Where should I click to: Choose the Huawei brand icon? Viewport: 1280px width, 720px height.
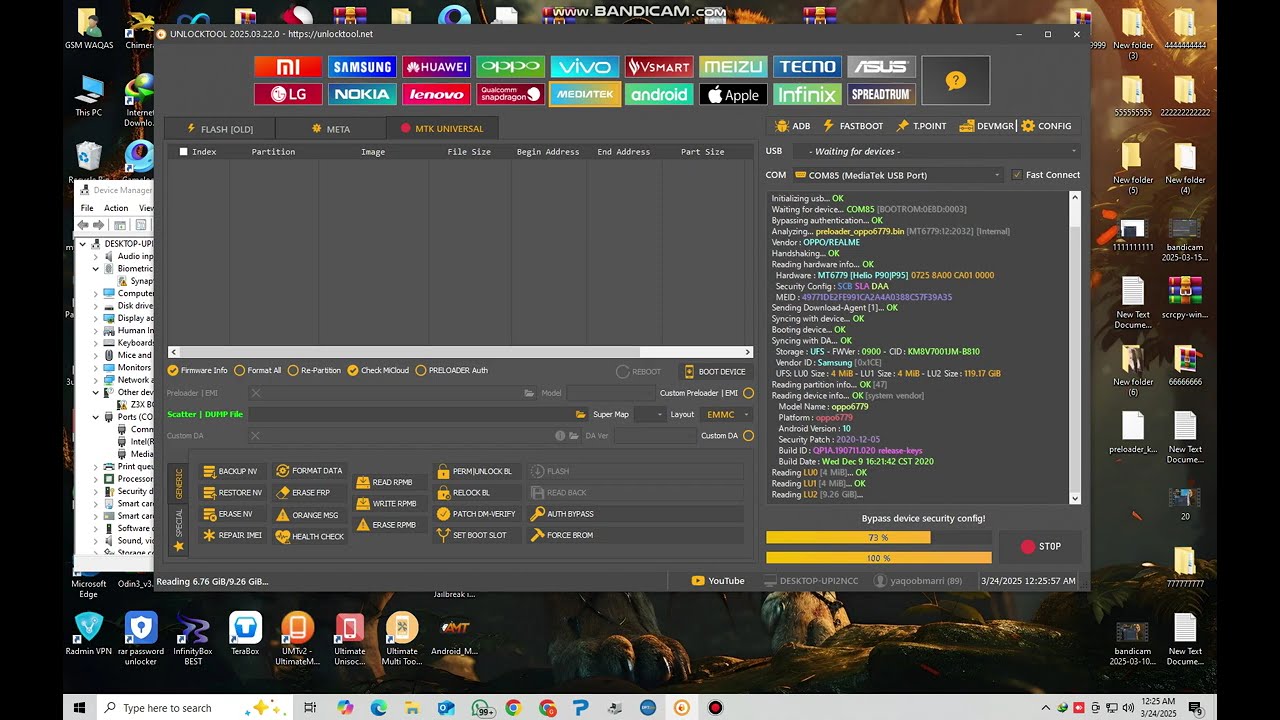(x=436, y=67)
